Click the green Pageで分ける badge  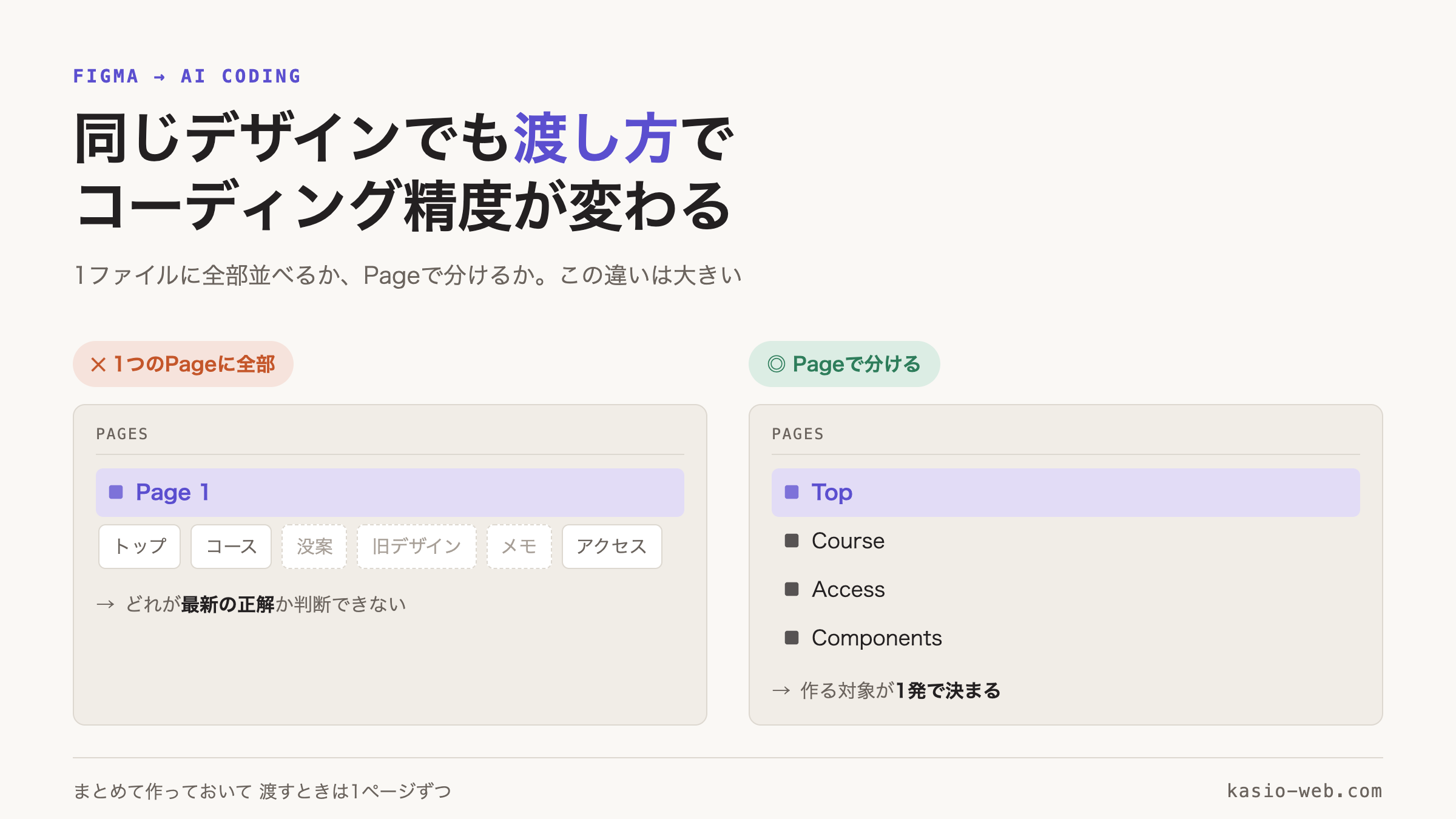click(x=844, y=364)
